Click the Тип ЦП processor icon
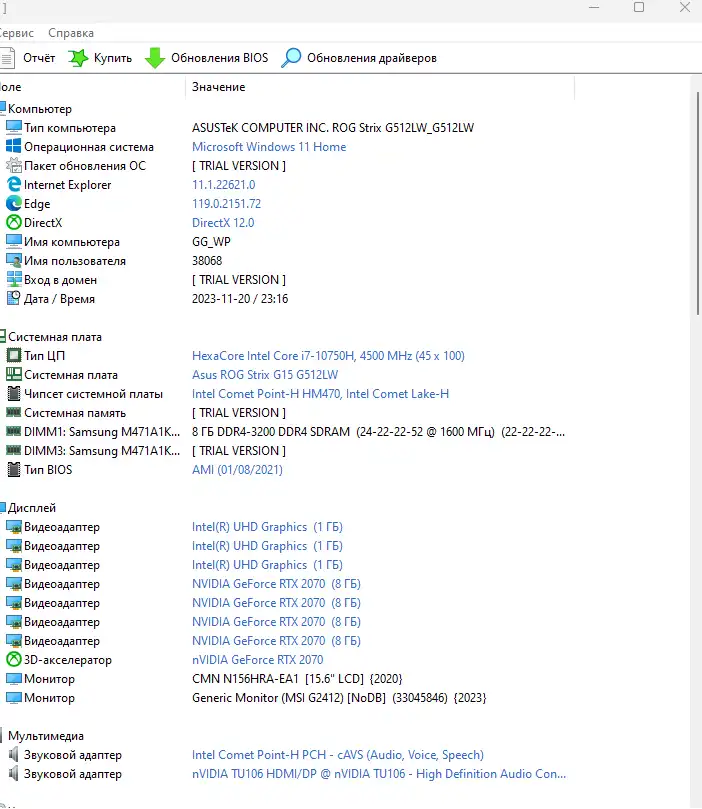Viewport: 702px width, 809px height. coord(13,355)
